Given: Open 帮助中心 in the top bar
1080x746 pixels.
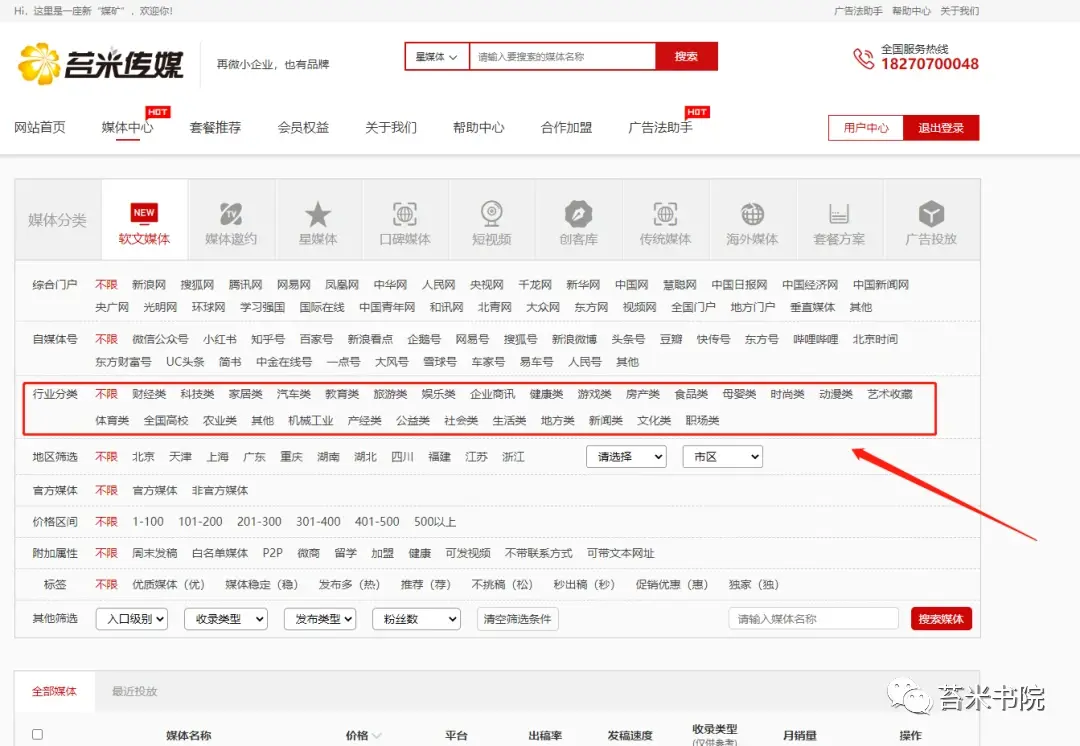Looking at the screenshot, I should (x=911, y=11).
